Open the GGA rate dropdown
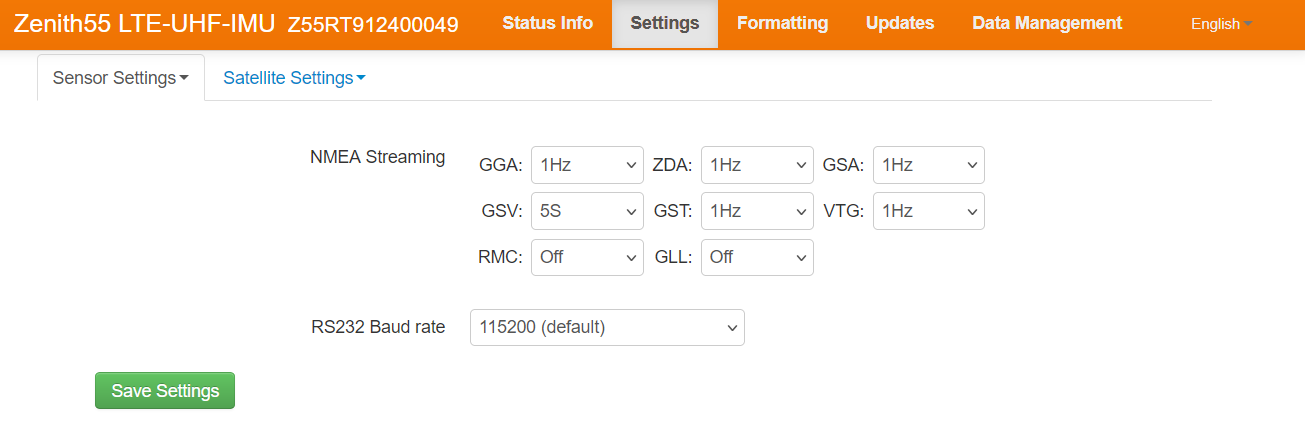 pyautogui.click(x=586, y=165)
